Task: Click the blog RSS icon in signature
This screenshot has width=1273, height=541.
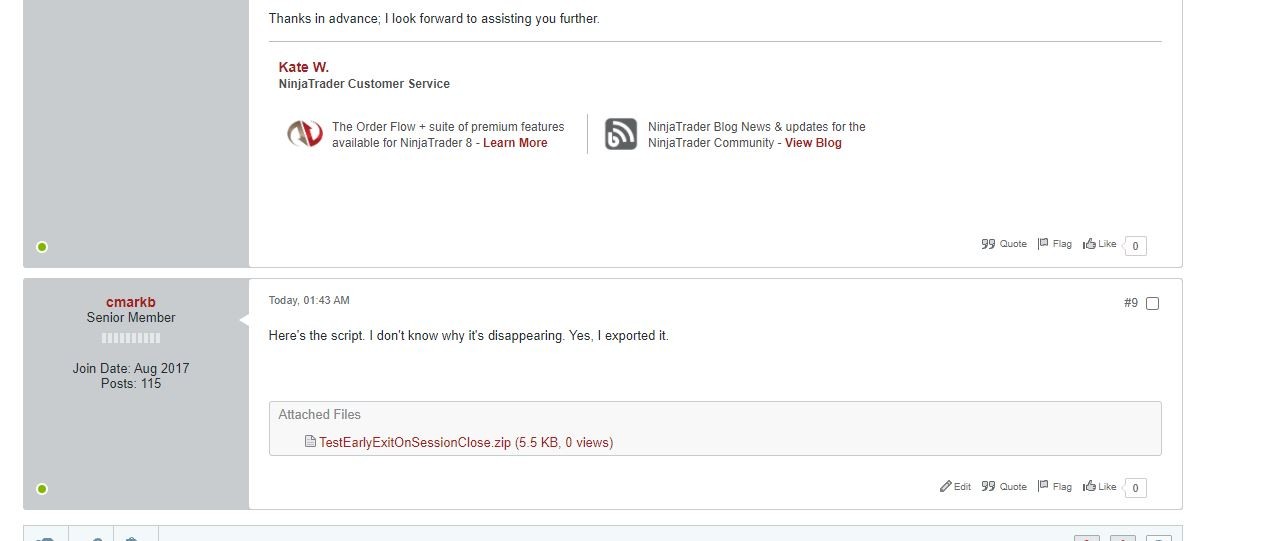Action: click(x=621, y=134)
